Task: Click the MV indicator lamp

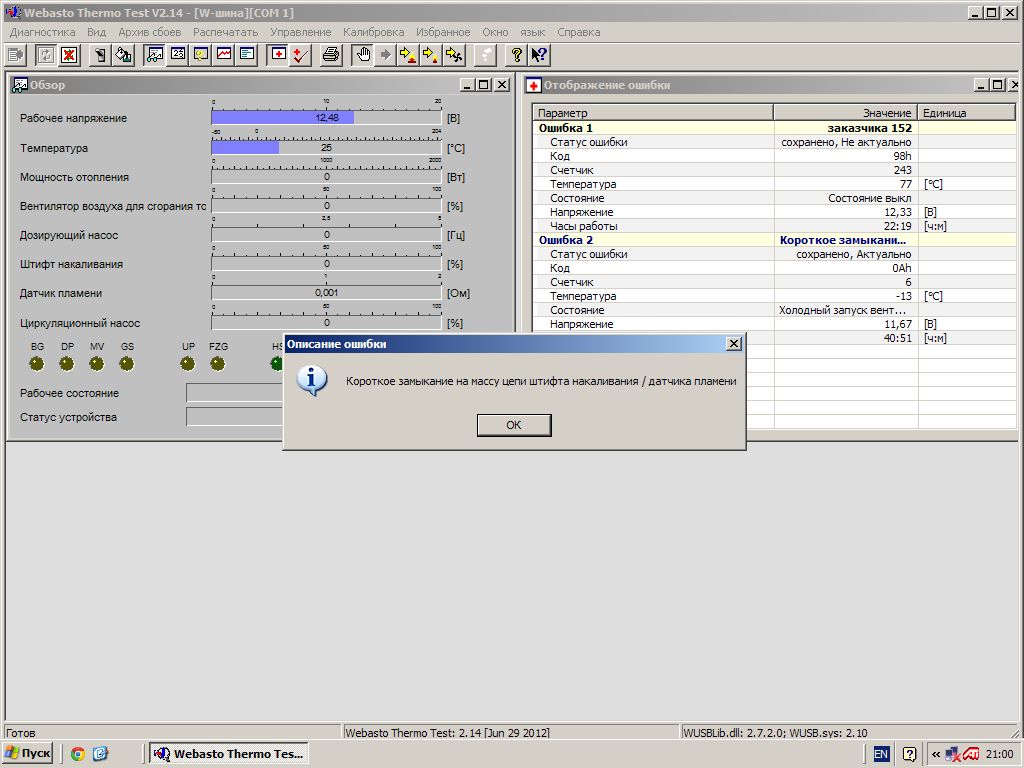Action: tap(97, 364)
